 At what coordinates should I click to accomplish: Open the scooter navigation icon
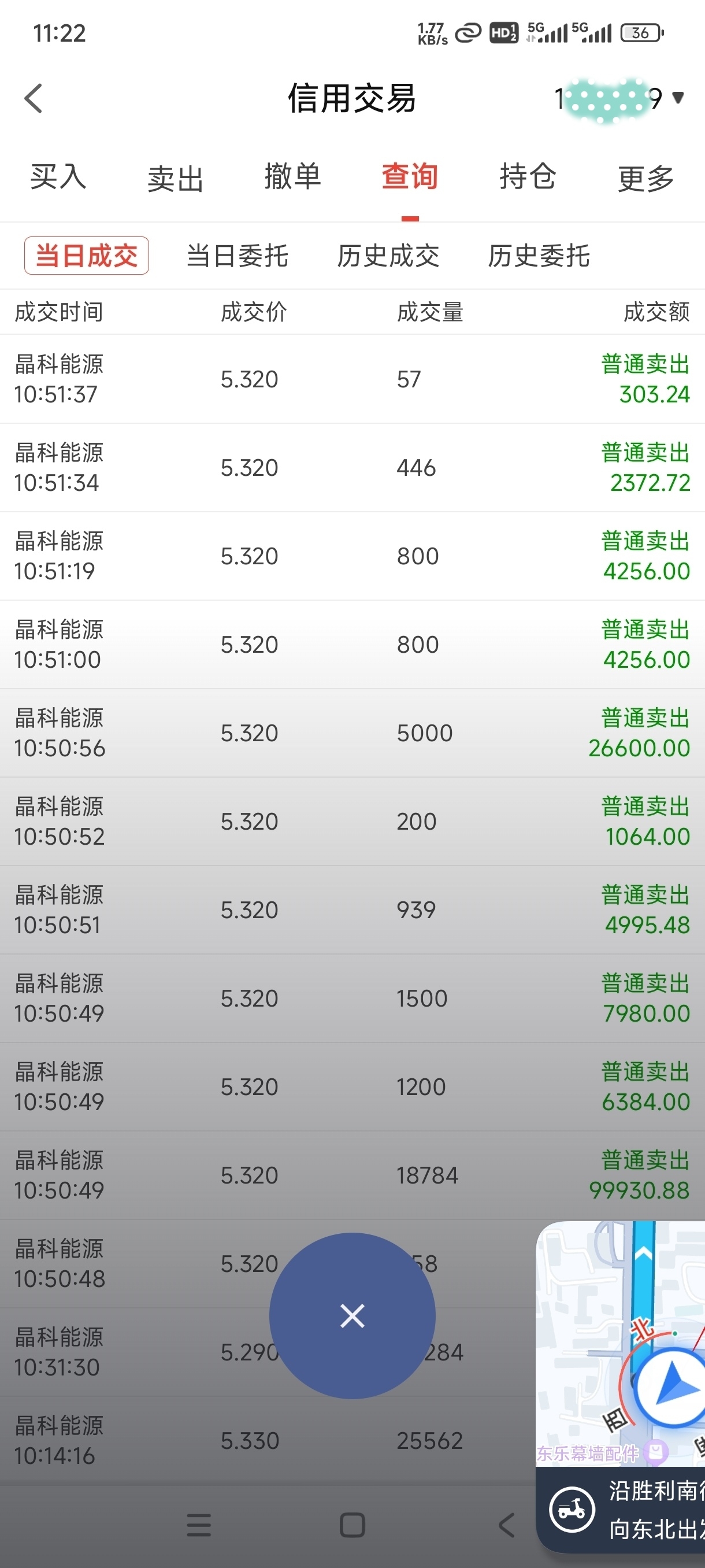pos(572,1510)
